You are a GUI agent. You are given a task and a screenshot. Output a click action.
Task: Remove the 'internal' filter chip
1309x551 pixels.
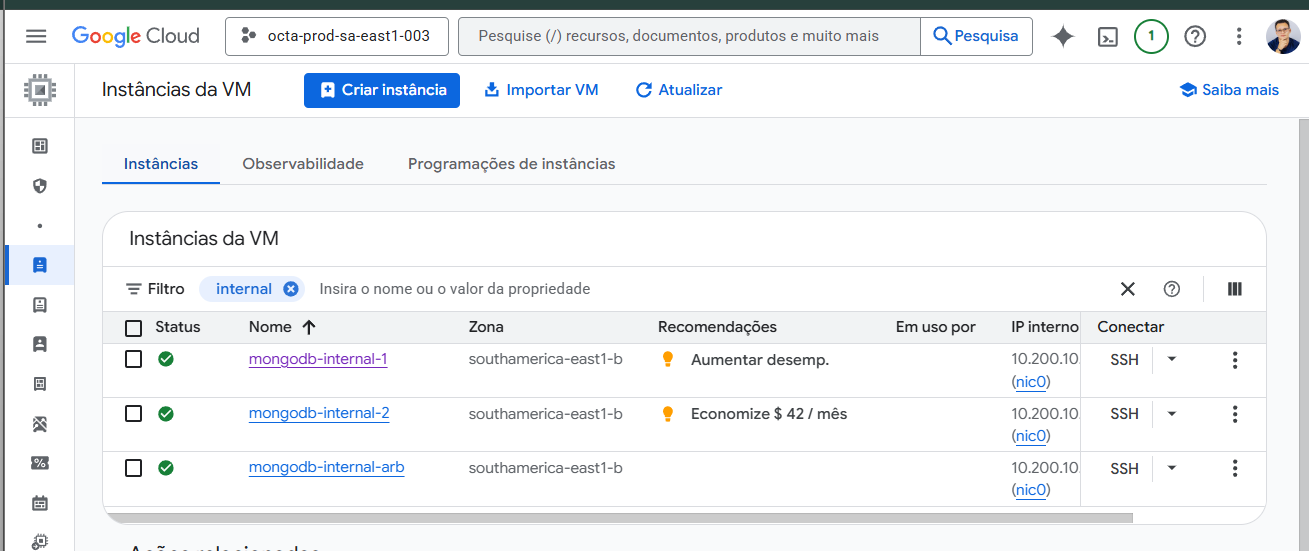coord(291,289)
